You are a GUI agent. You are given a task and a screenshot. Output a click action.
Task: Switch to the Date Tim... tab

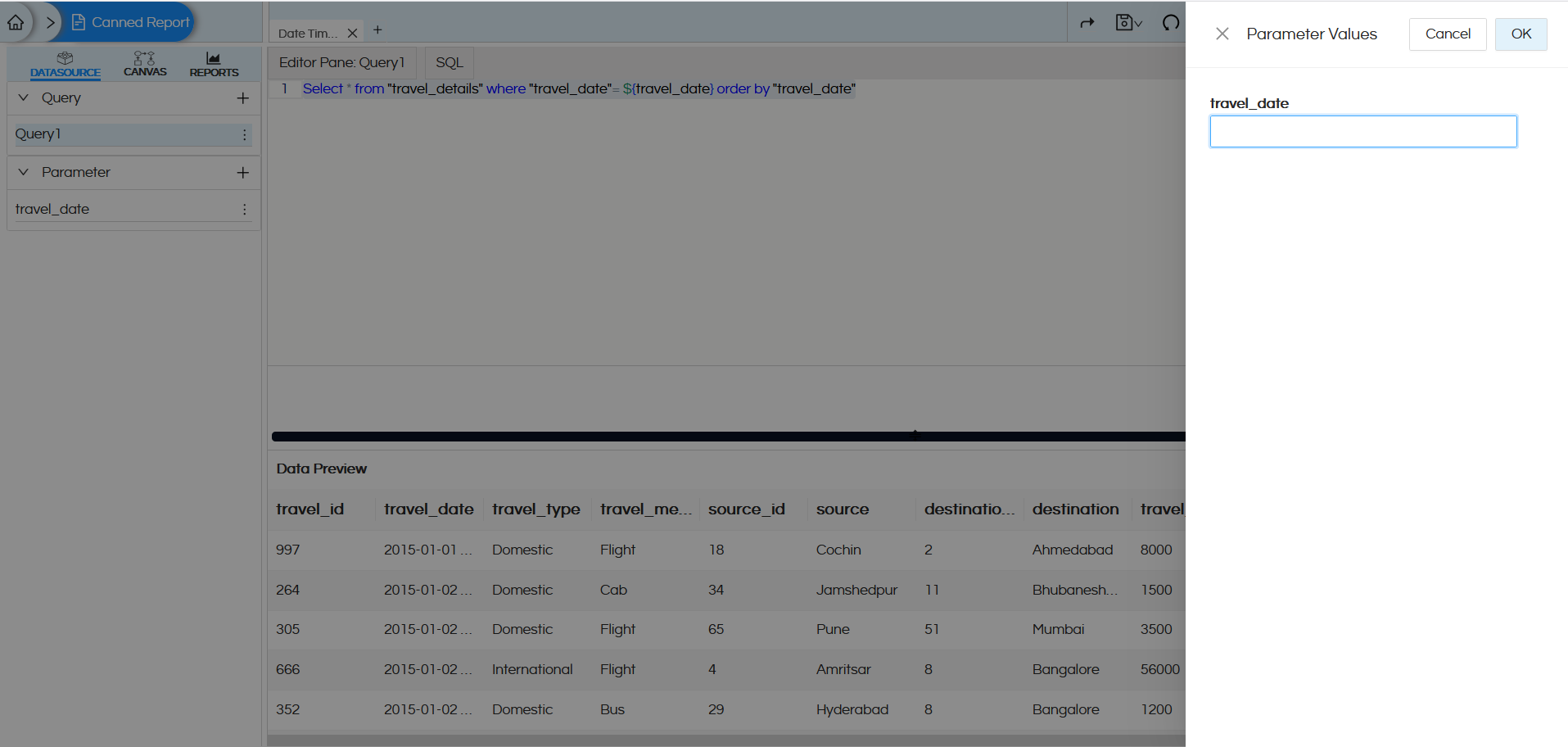coord(308,31)
